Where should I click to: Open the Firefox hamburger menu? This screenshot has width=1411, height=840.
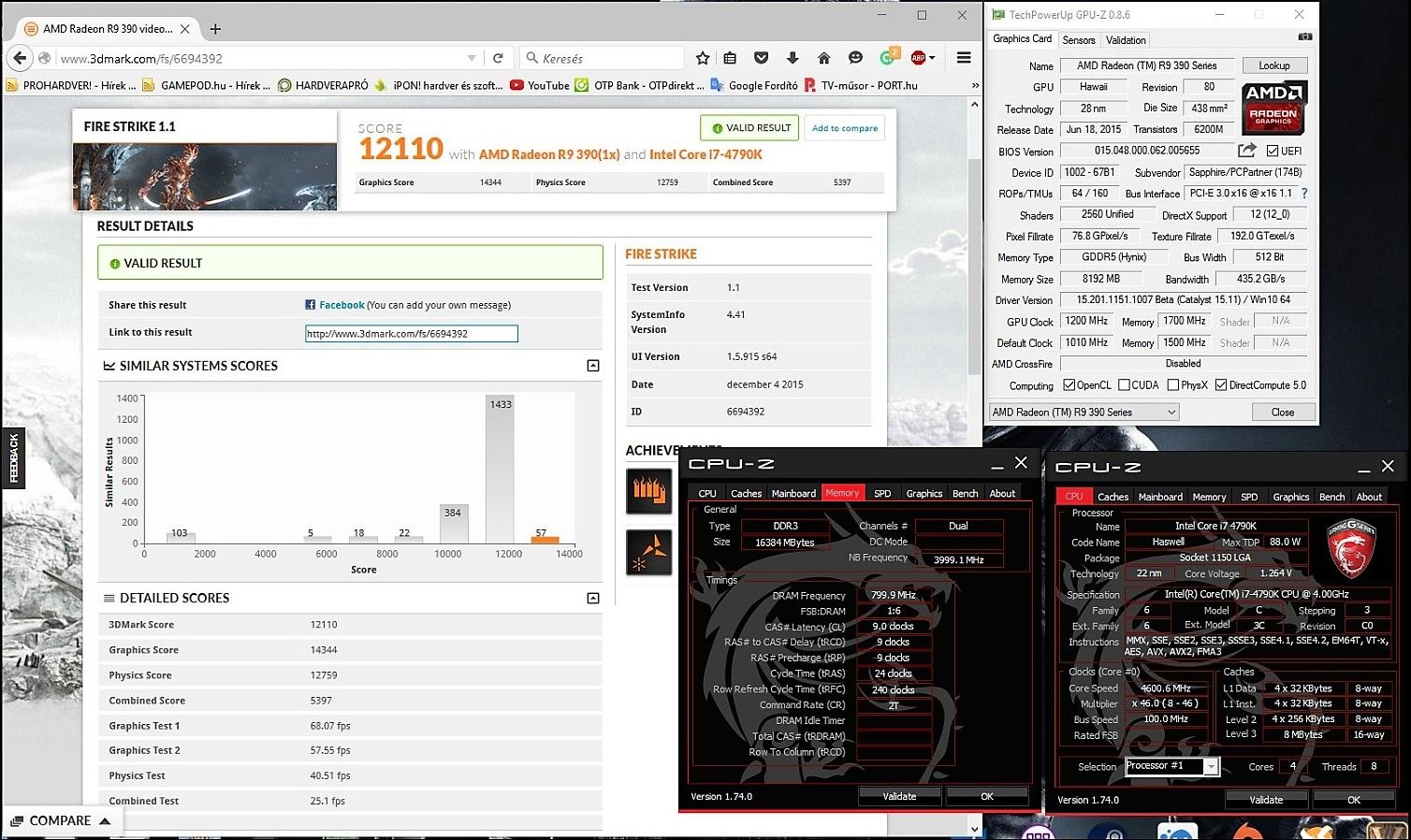(964, 58)
